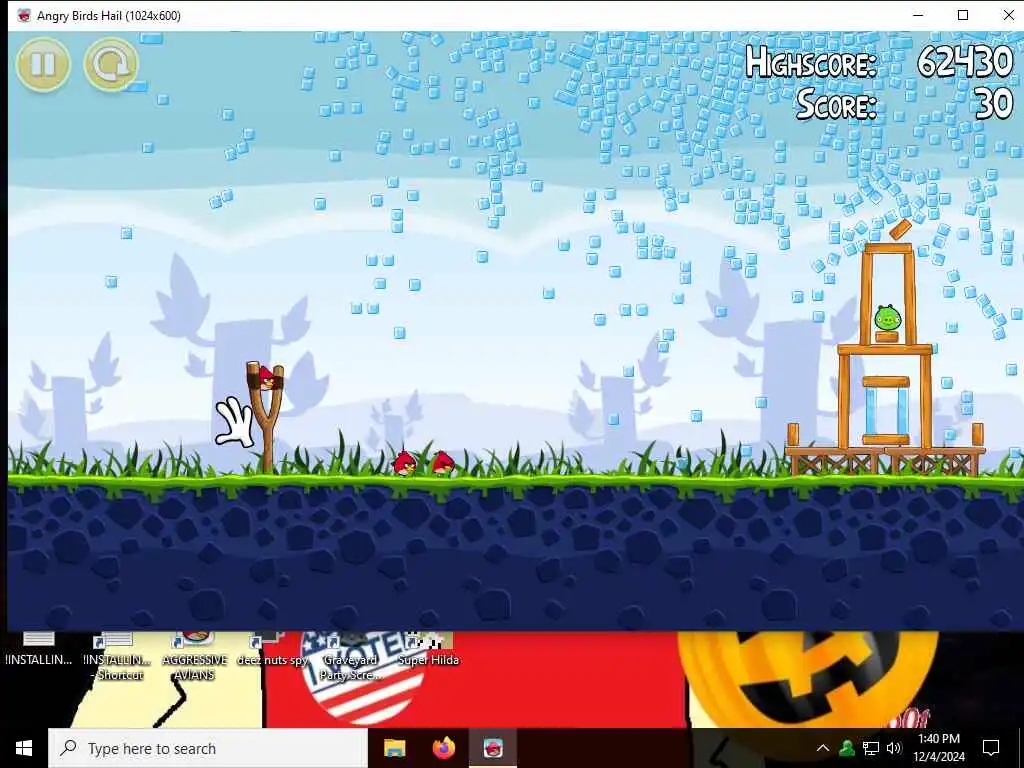Select the Graveyard Party Scre... desktop shortcut
1024x768 pixels.
[351, 657]
